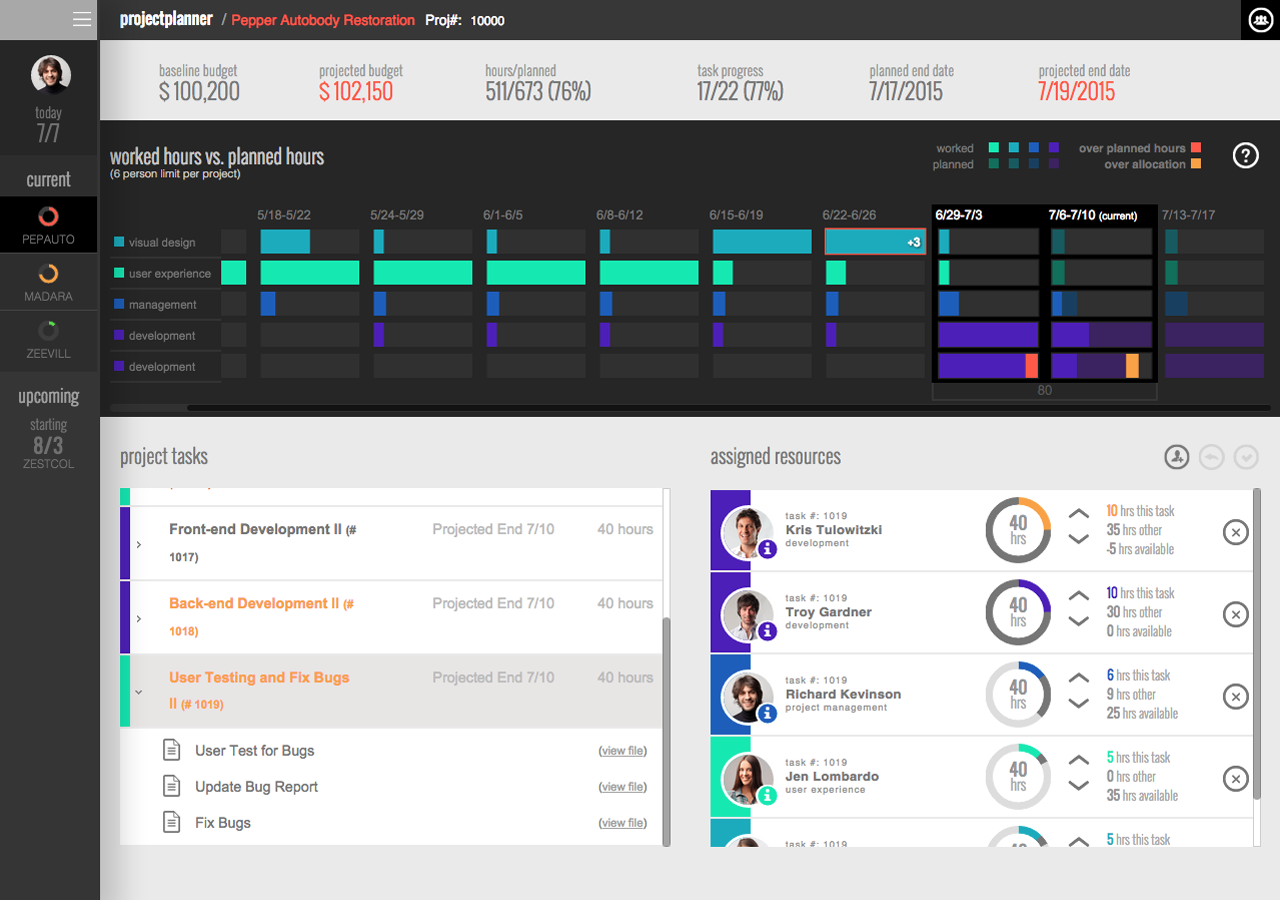The height and width of the screenshot is (900, 1280).
Task: Increase Richard Kevinson's task hours
Action: click(x=1078, y=678)
